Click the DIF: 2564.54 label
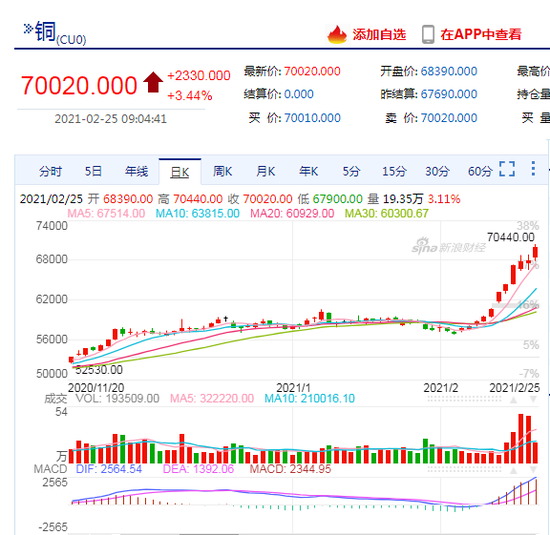 tap(109, 469)
